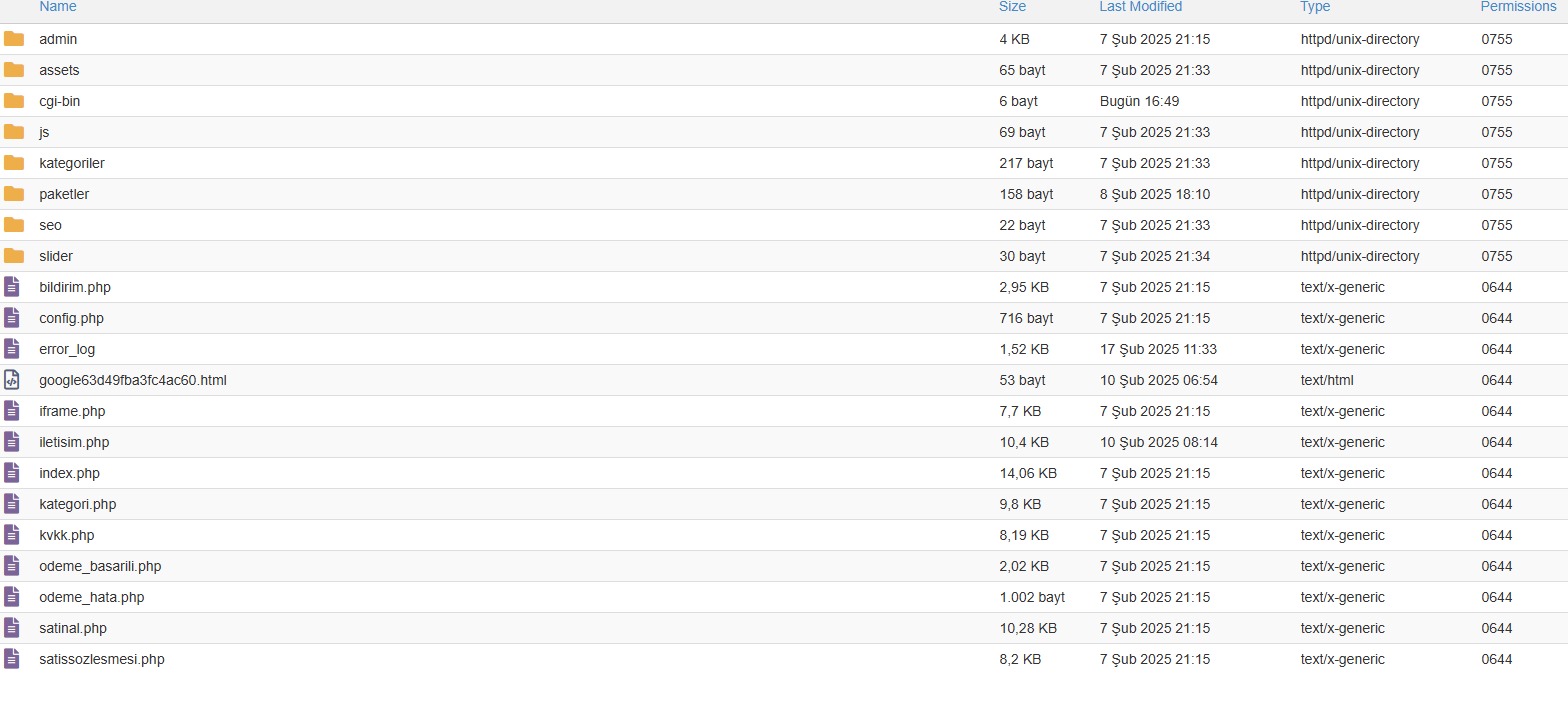
Task: Click the admin folder icon
Action: (13, 39)
